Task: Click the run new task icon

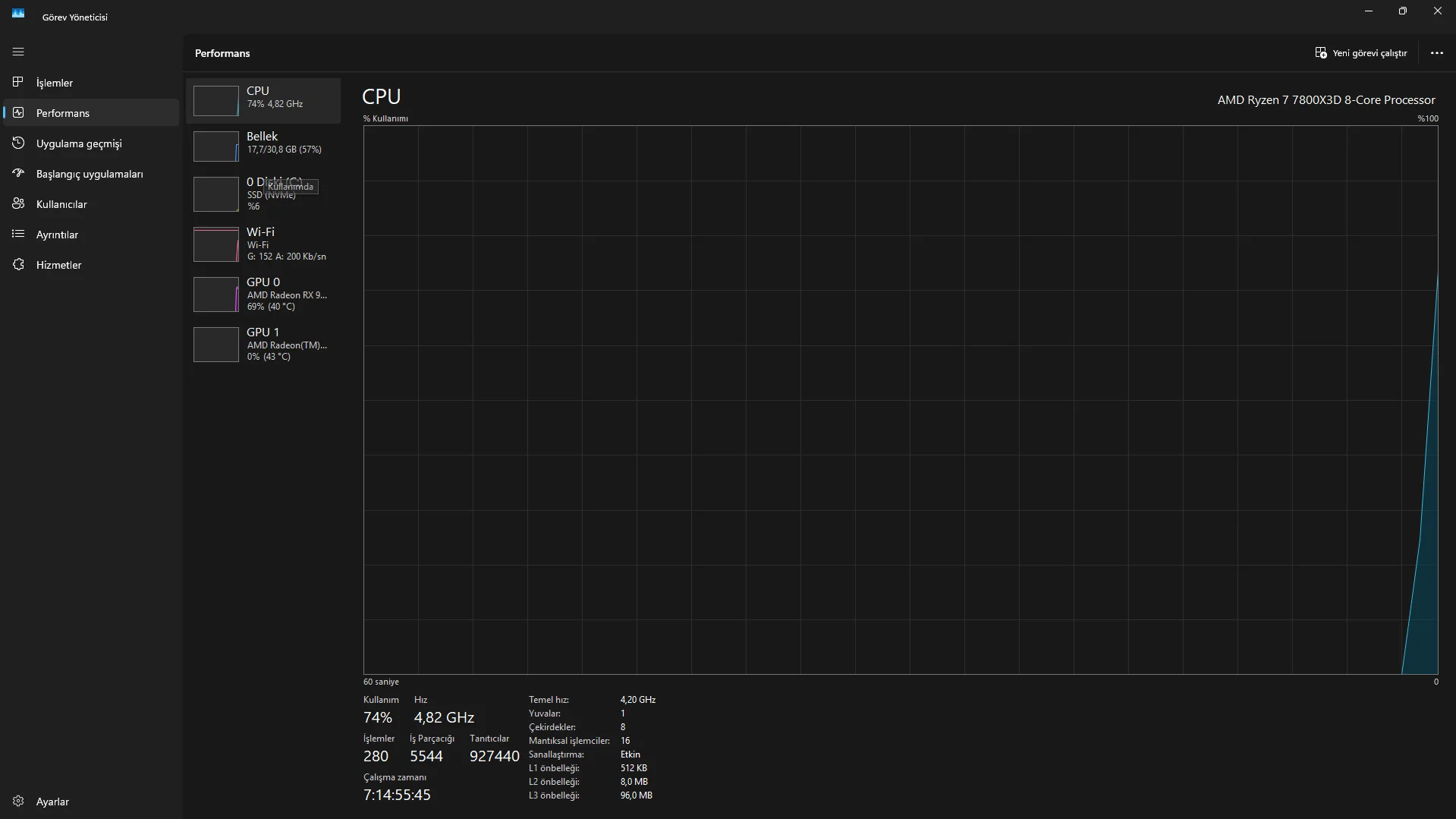Action: pos(1321,52)
